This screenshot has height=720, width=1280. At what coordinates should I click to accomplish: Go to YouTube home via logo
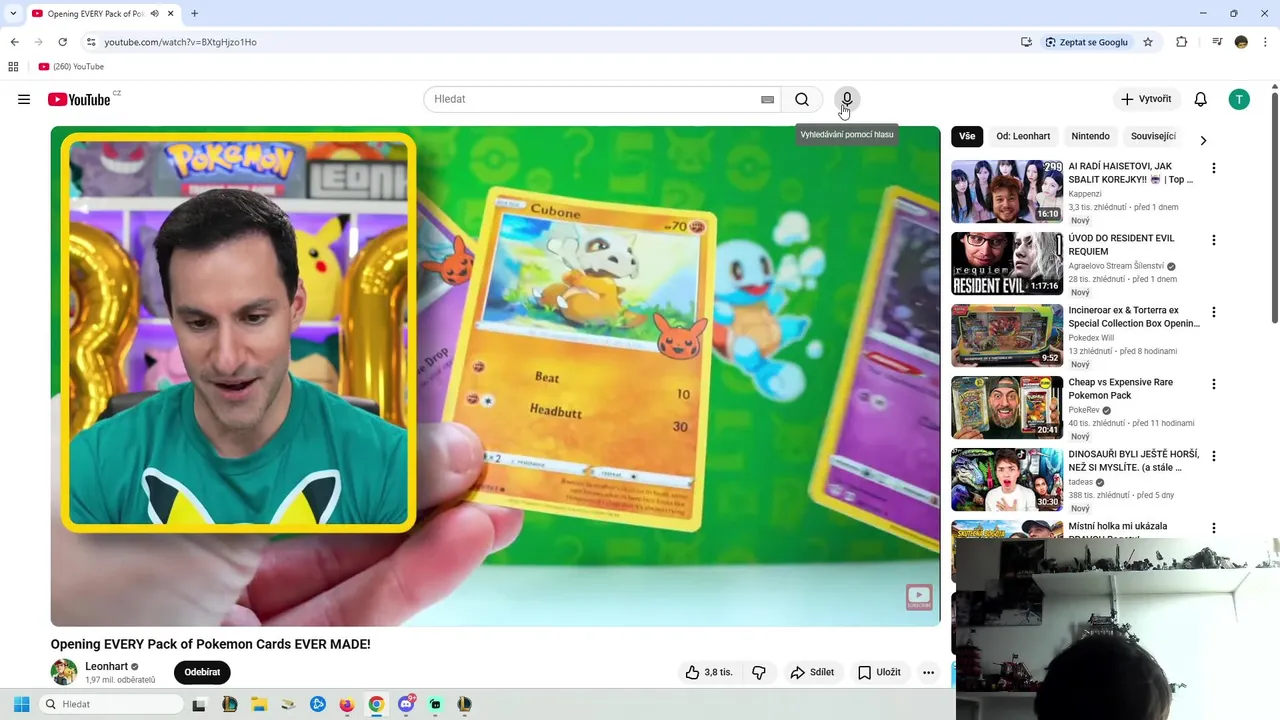[x=79, y=99]
